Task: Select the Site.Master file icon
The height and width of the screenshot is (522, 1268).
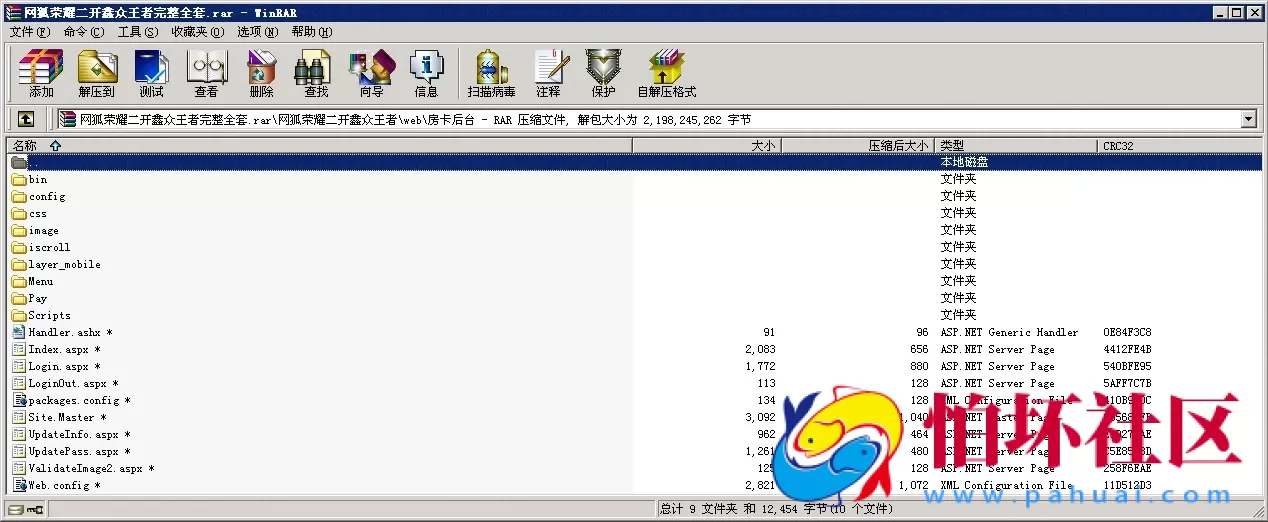Action: coord(19,417)
